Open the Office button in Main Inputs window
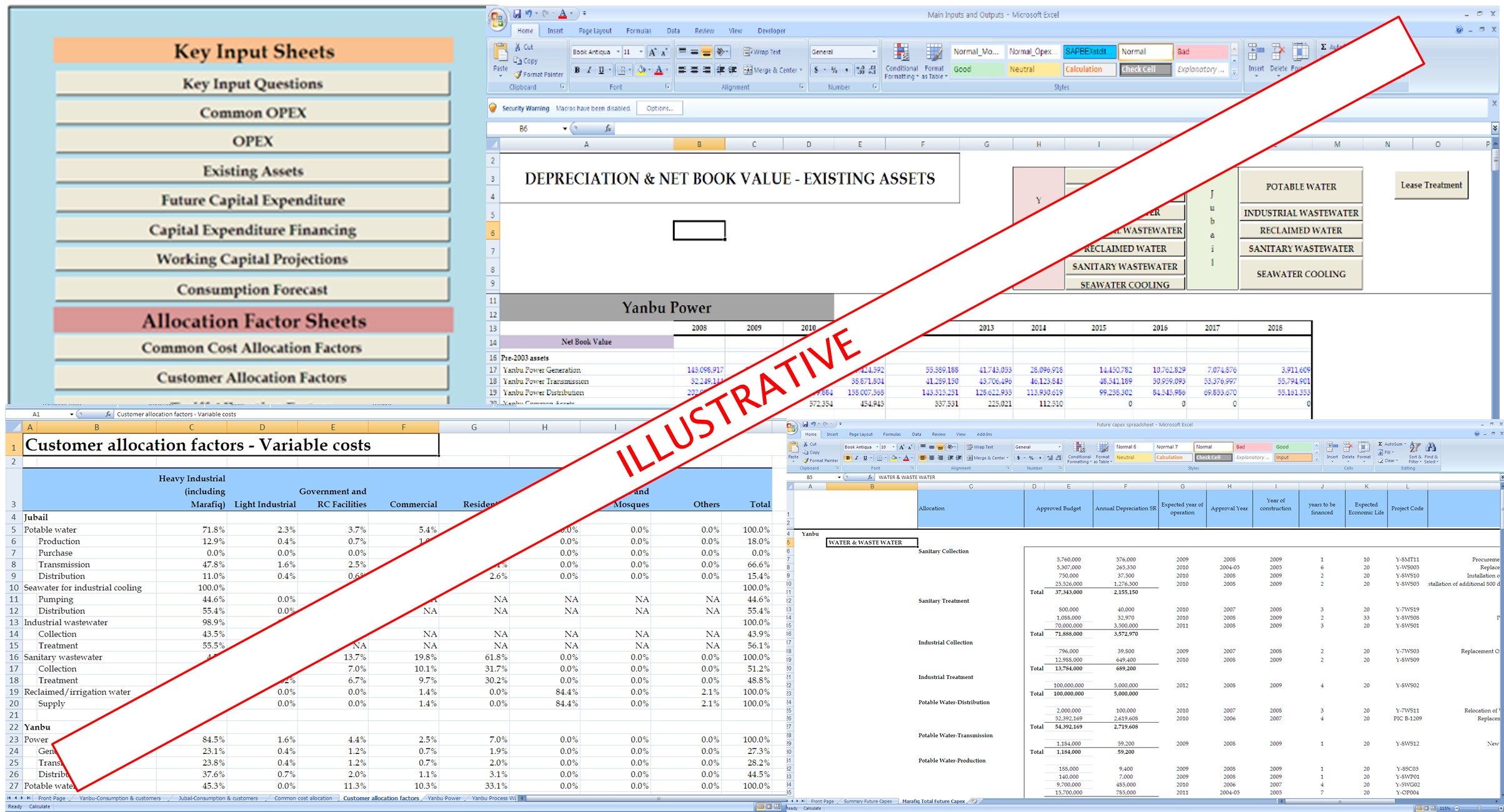 point(497,19)
